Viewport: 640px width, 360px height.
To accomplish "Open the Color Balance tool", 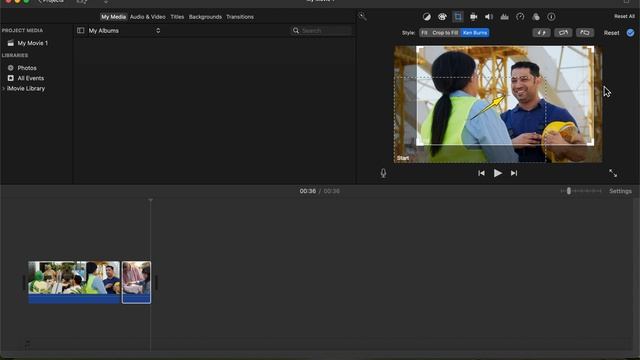I will point(427,17).
